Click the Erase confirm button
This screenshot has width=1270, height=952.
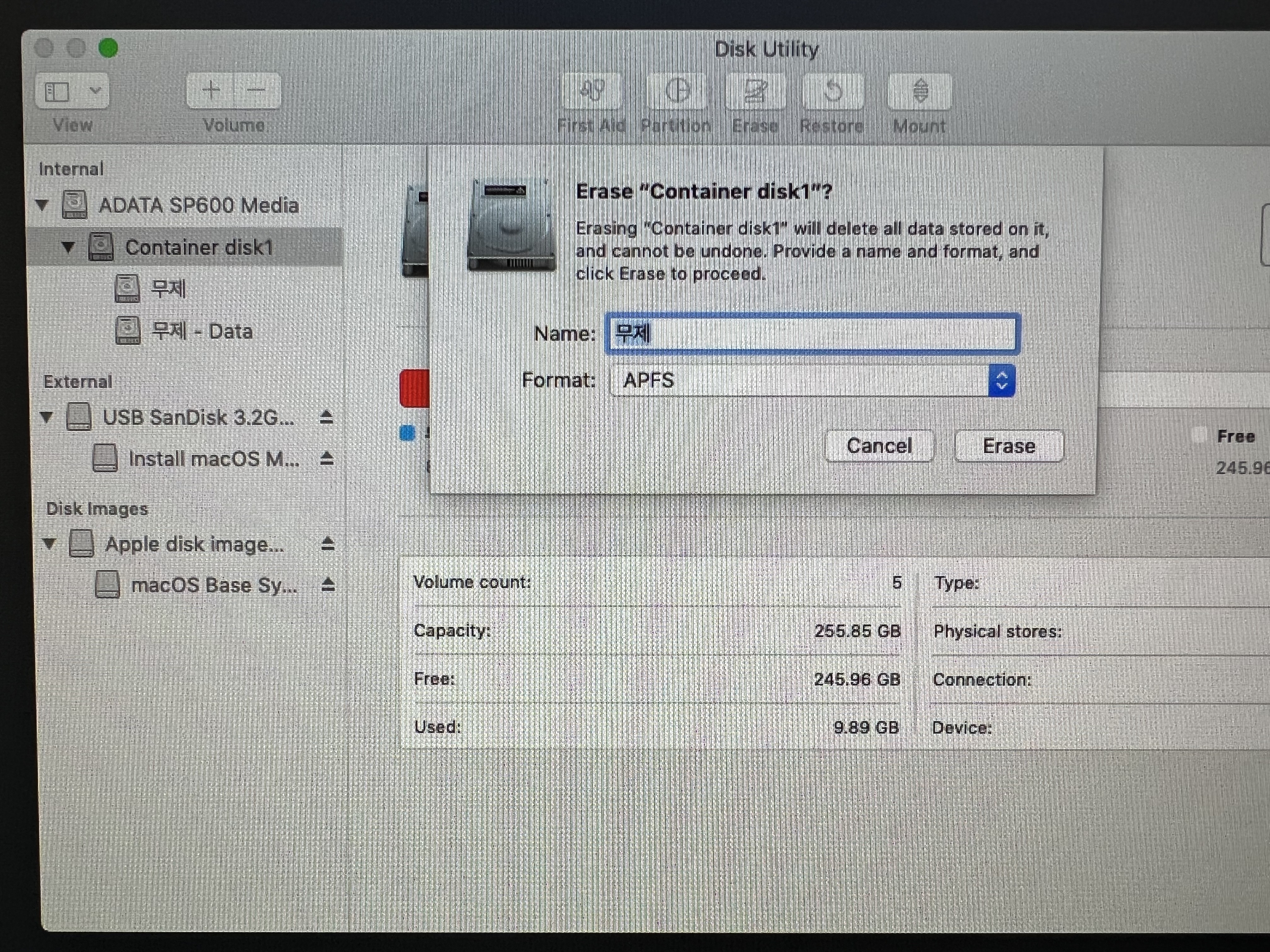pyautogui.click(x=1008, y=446)
